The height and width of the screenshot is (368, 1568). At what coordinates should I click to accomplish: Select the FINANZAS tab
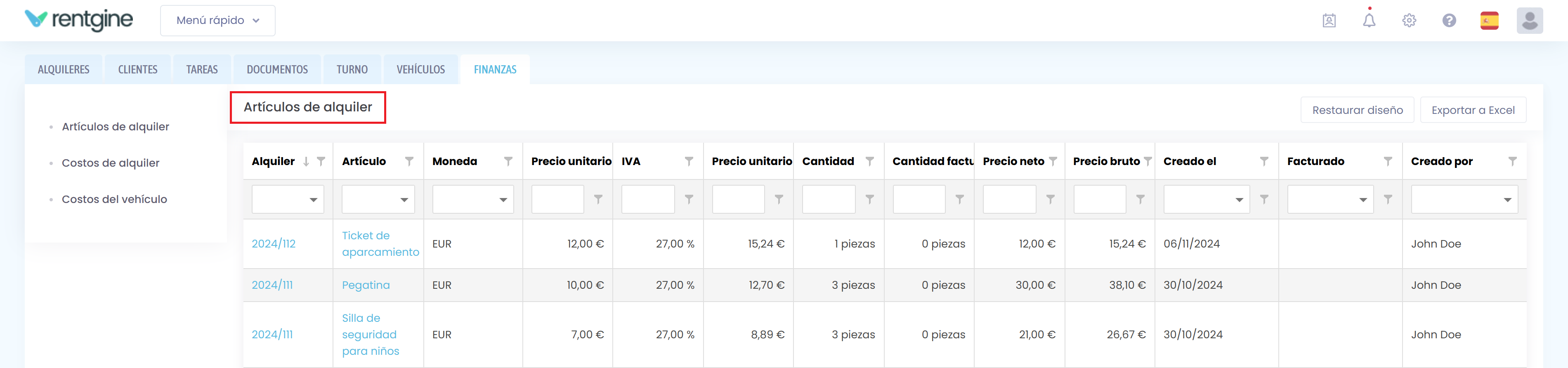(495, 69)
